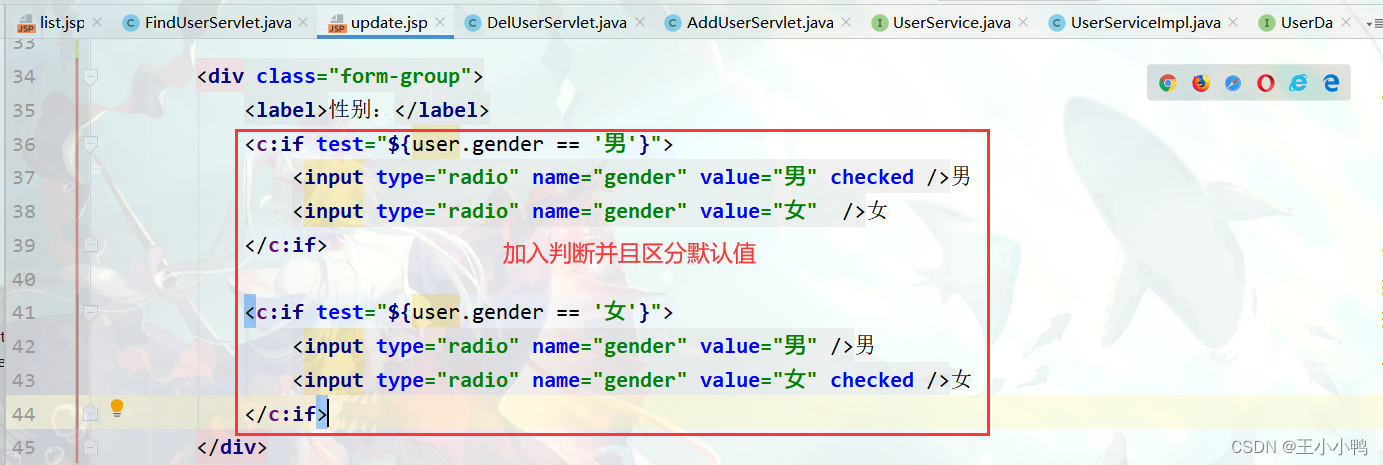Click the yellow lightbulb intention icon
This screenshot has width=1383, height=465.
pyautogui.click(x=117, y=407)
